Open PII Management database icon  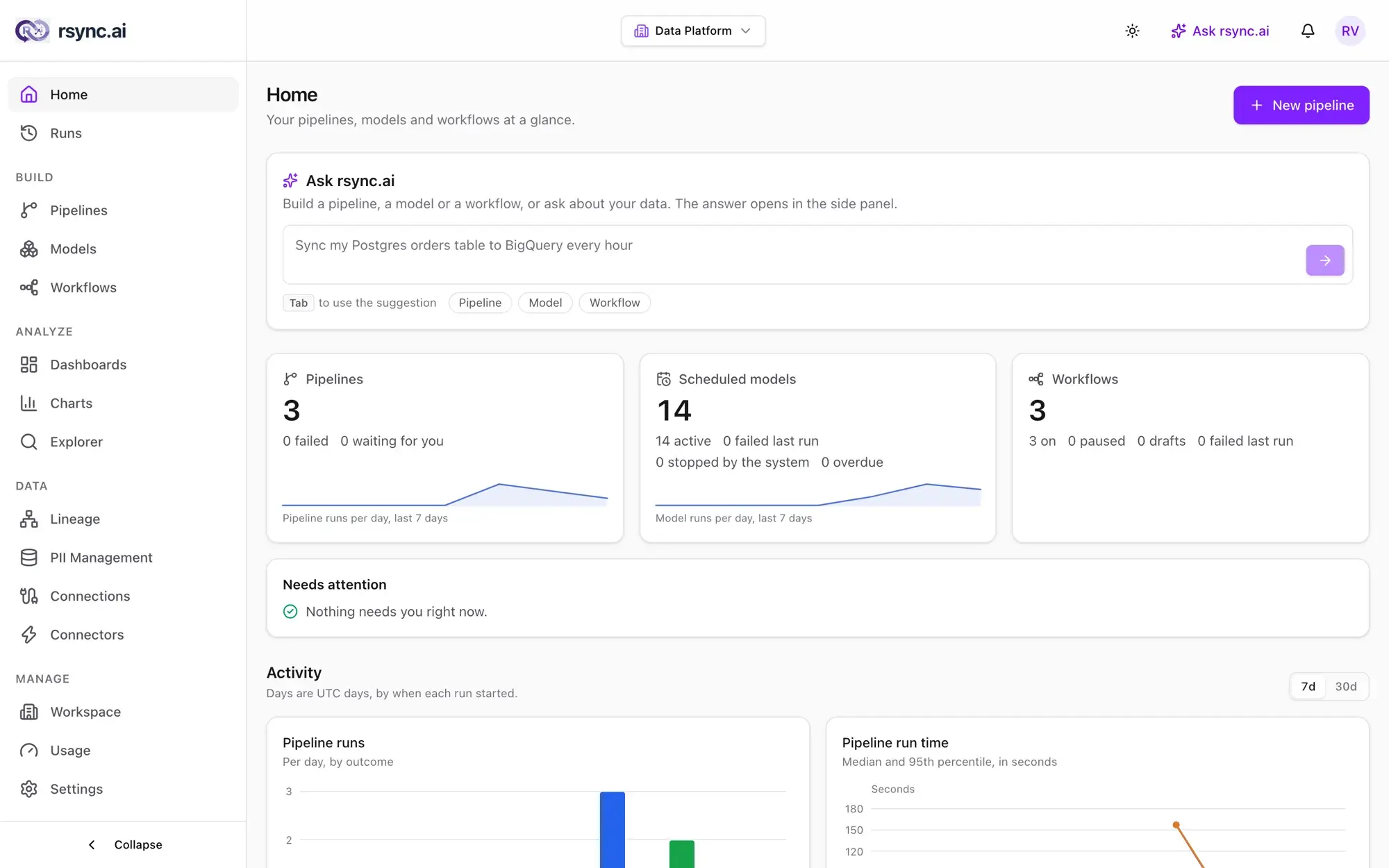pos(28,557)
